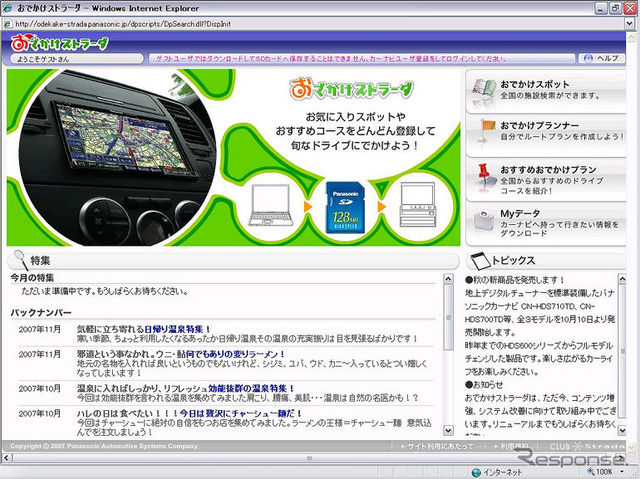The image size is (640, 479).
Task: Click the laptop illustration in the banner
Action: pyautogui.click(x=271, y=205)
